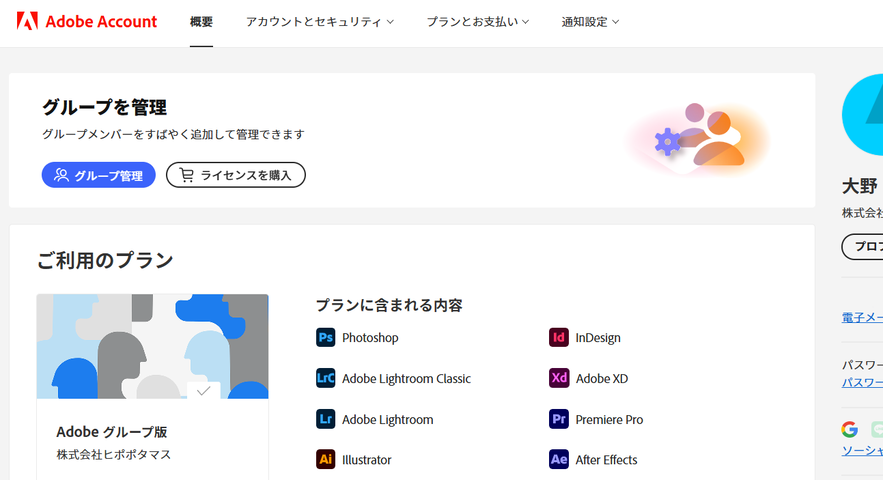
Task: Click the Photoshop Ps icon
Action: [x=325, y=337]
